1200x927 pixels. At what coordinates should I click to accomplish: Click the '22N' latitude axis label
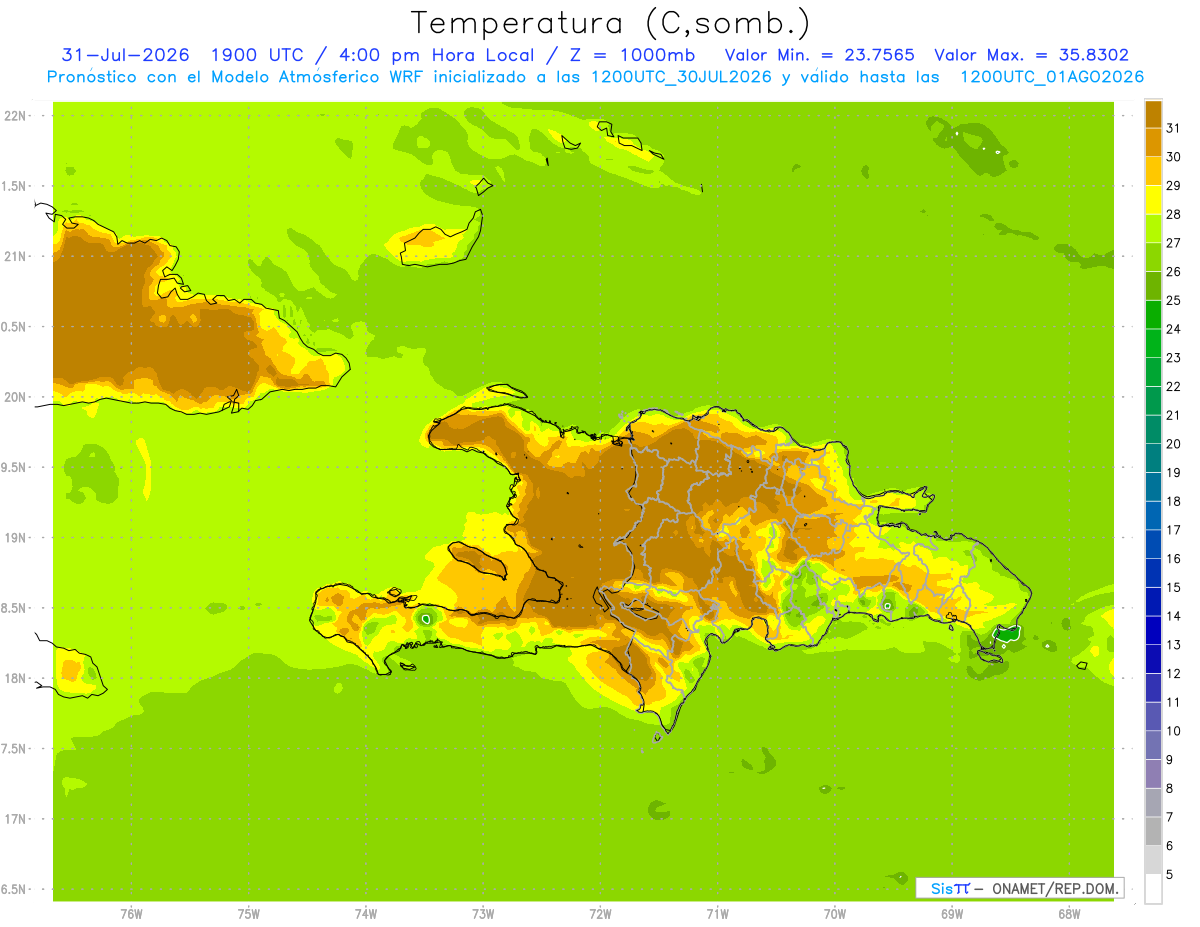pos(16,116)
